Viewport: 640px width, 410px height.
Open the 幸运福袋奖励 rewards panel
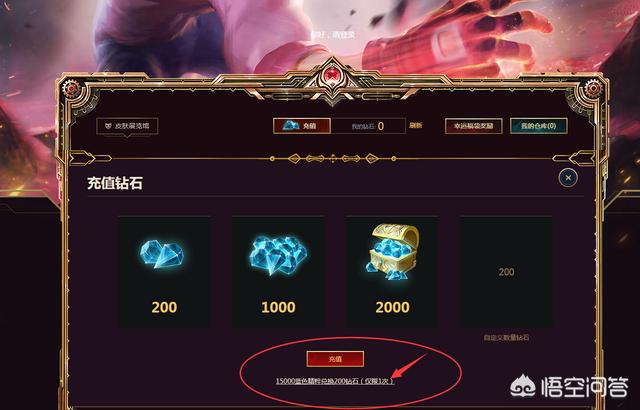(x=473, y=126)
